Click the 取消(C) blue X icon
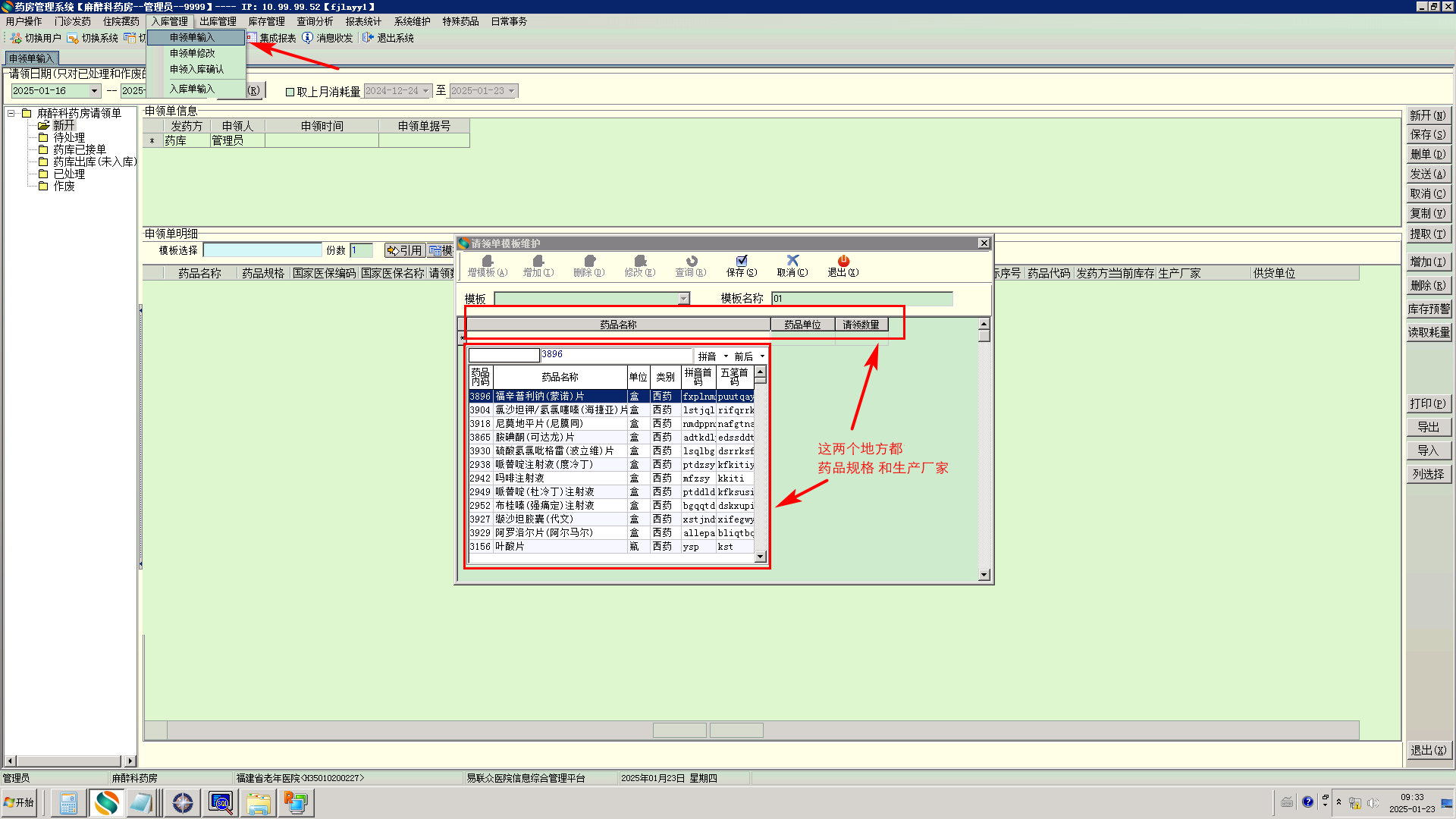 [x=792, y=261]
